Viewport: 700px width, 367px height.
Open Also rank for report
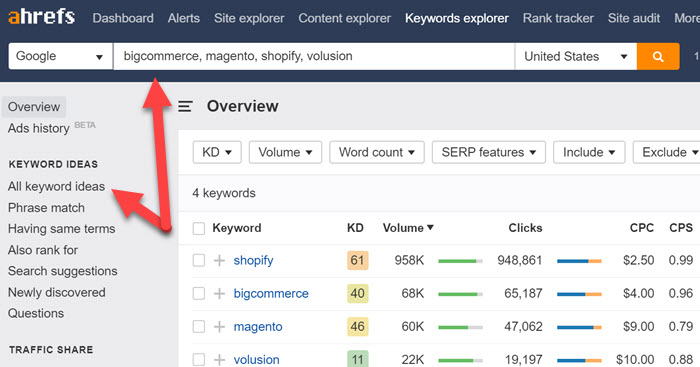pyautogui.click(x=43, y=250)
